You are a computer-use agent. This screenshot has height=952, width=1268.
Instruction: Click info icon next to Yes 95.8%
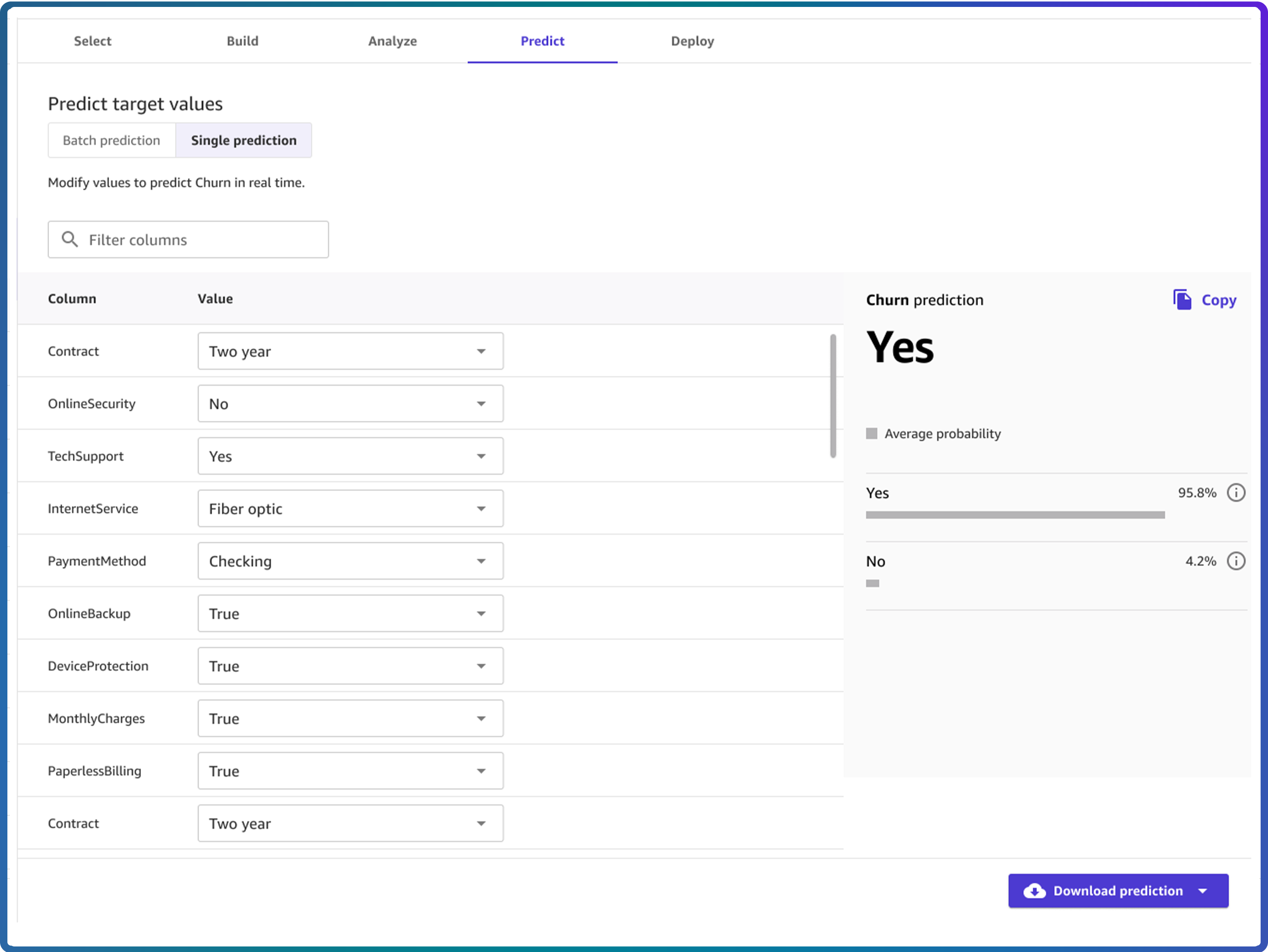click(1235, 493)
